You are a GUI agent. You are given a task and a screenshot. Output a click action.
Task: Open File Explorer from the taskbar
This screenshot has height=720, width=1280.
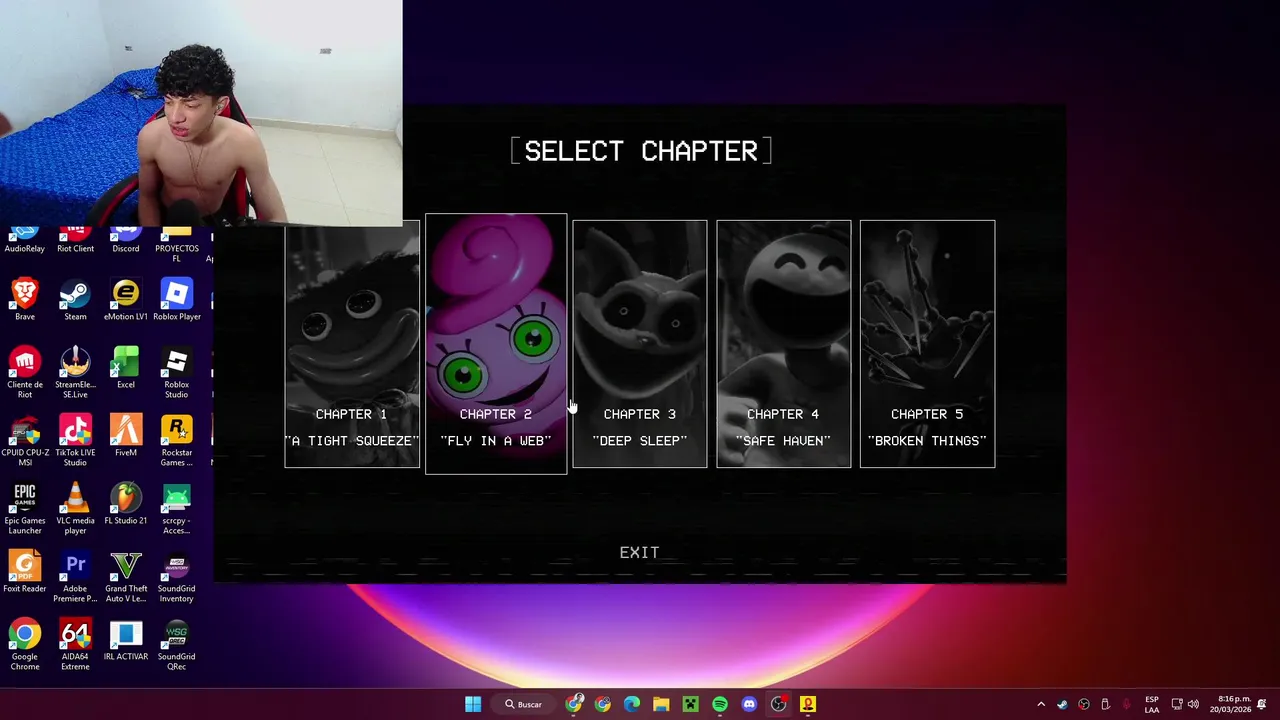(661, 704)
